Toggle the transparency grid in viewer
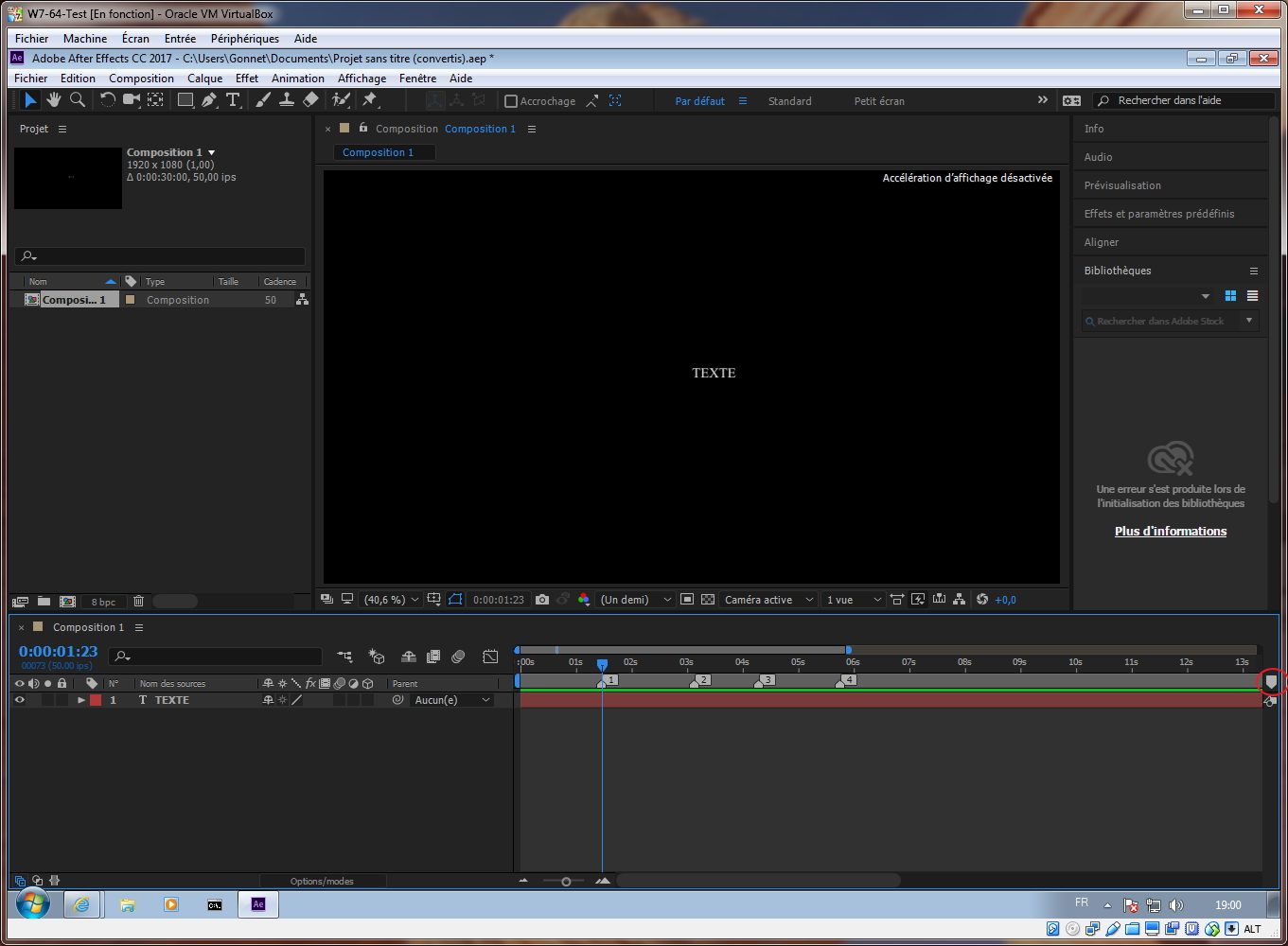The height and width of the screenshot is (946, 1288). [x=707, y=600]
